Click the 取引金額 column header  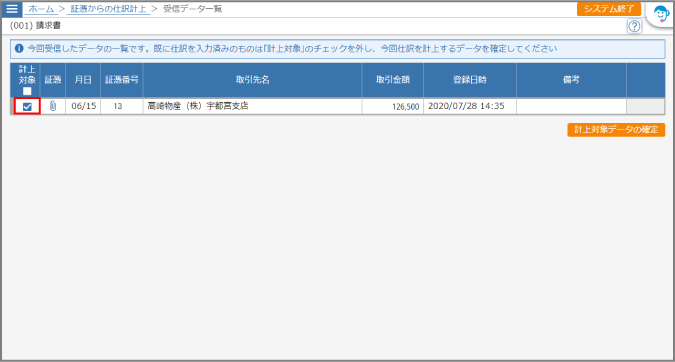pos(393,80)
